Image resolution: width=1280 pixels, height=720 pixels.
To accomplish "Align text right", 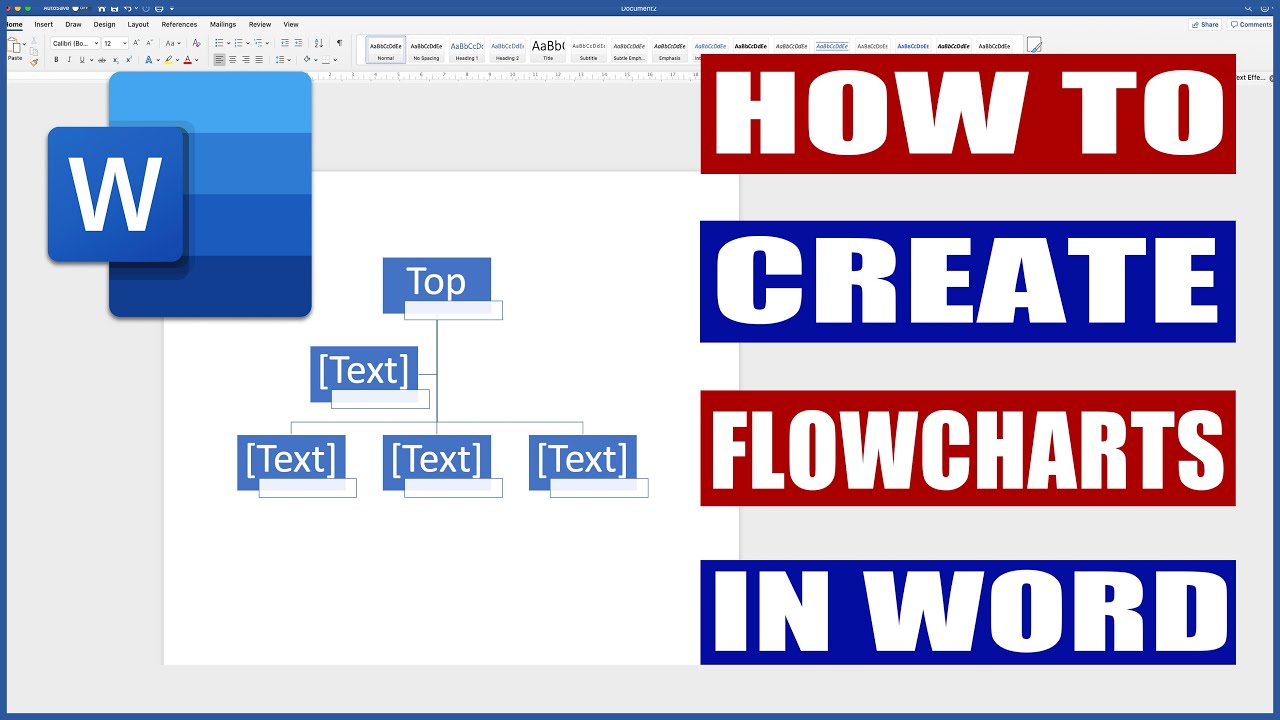I will point(246,60).
